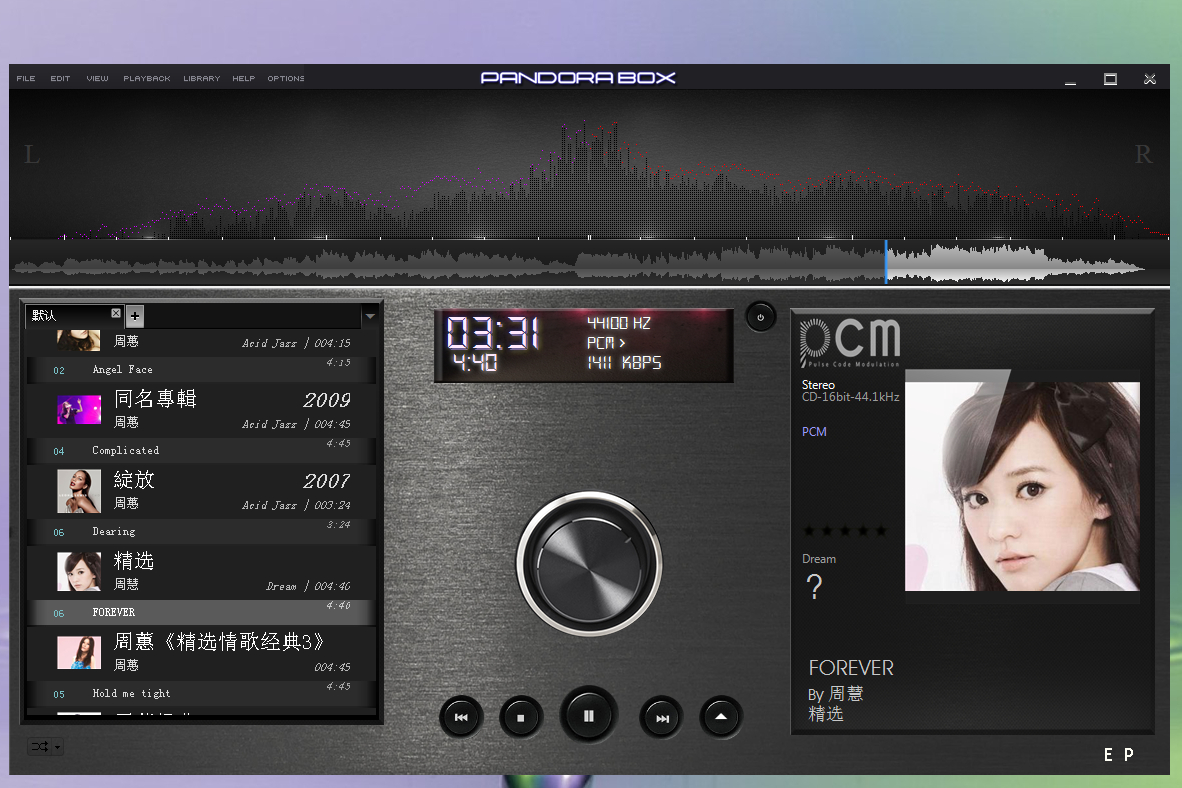Click the 精选 album cover thumbnail
The width and height of the screenshot is (1182, 788).
(x=79, y=572)
